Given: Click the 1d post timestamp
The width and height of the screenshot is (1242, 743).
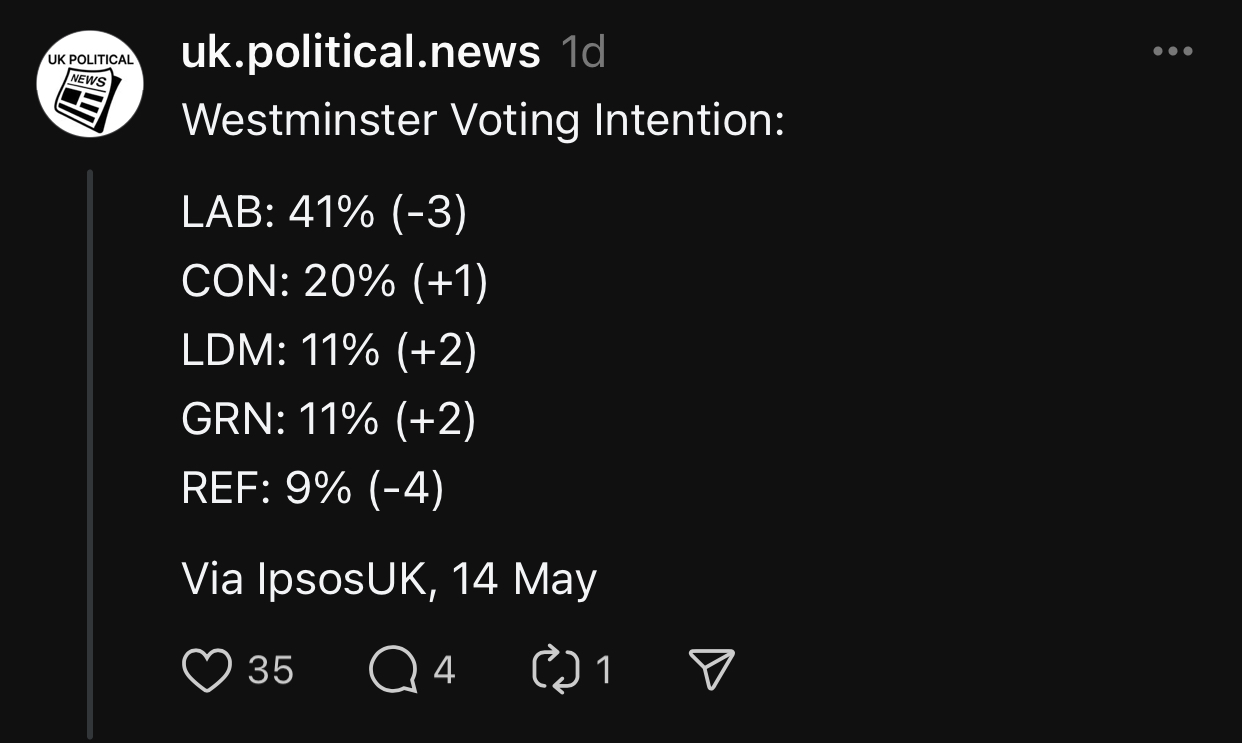Looking at the screenshot, I should (583, 51).
